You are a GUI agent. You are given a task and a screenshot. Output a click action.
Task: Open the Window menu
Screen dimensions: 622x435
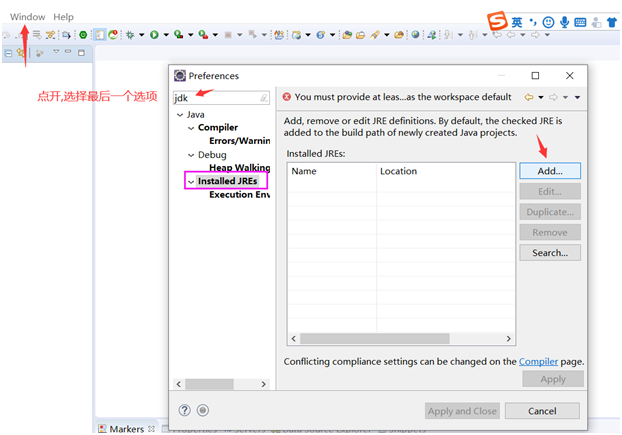[x=27, y=17]
